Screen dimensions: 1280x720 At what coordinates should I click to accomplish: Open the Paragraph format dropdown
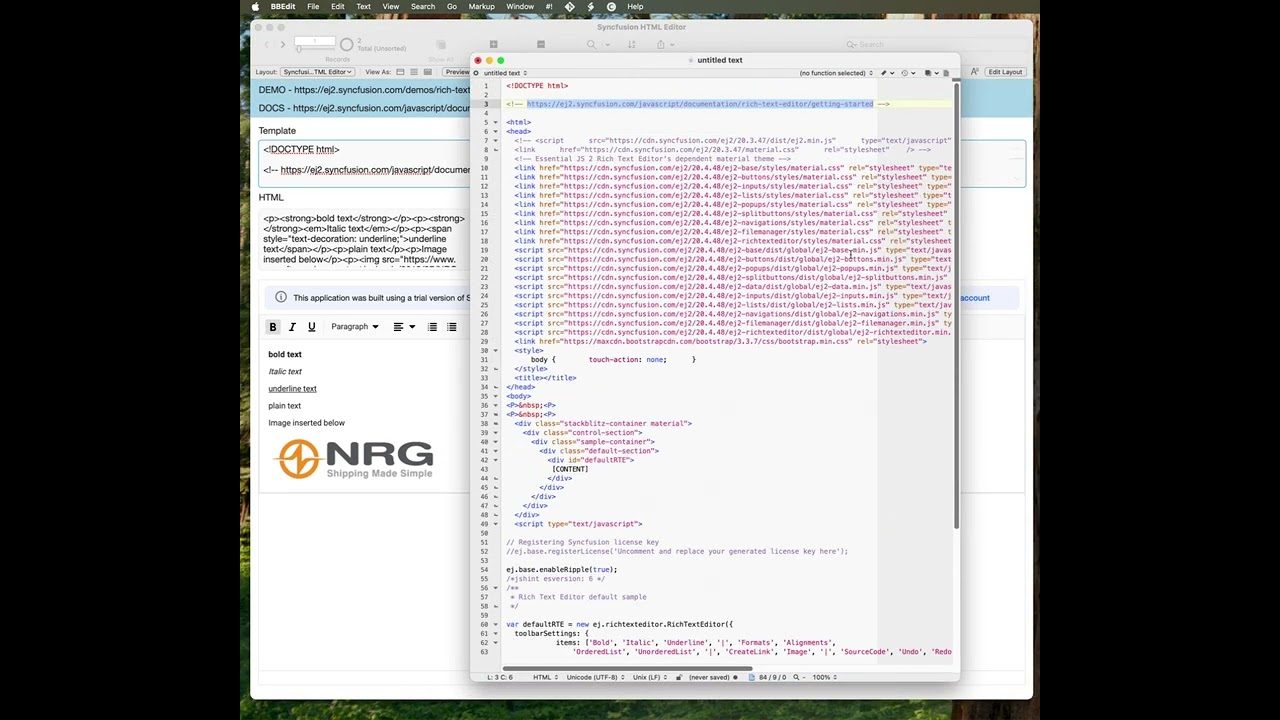click(x=355, y=327)
